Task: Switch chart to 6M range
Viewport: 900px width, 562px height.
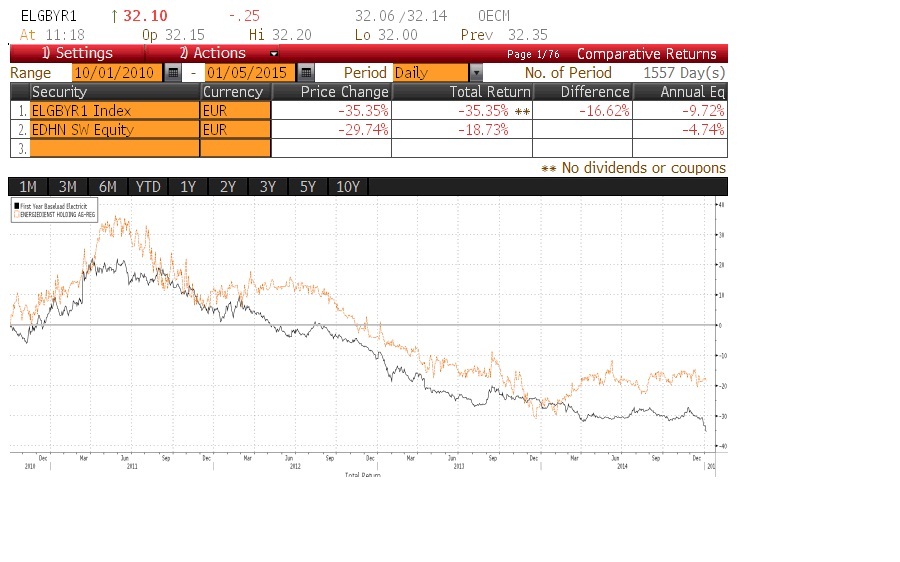Action: coord(107,187)
